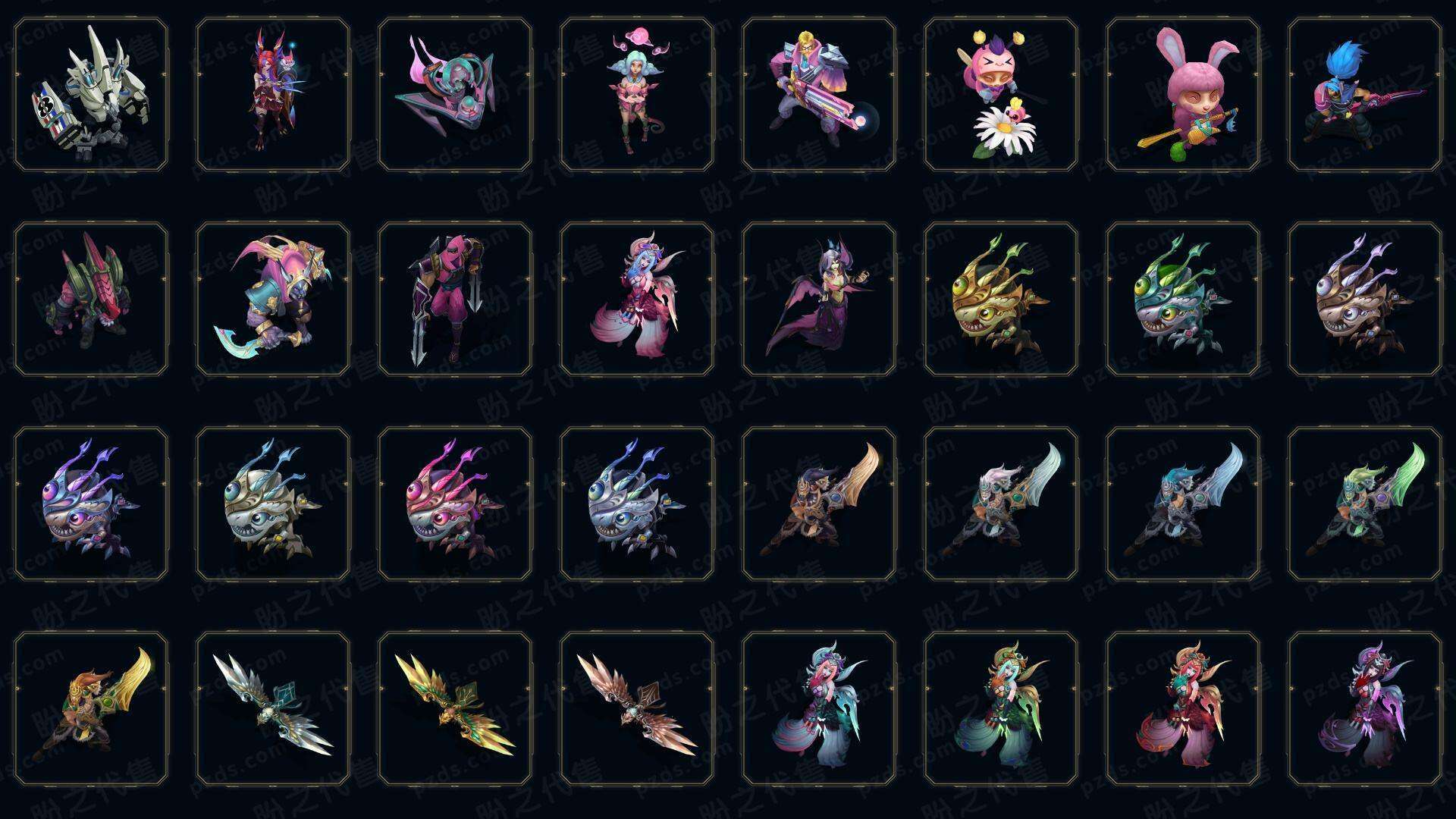Select the teal-haired girl with pink orb

(x=637, y=95)
